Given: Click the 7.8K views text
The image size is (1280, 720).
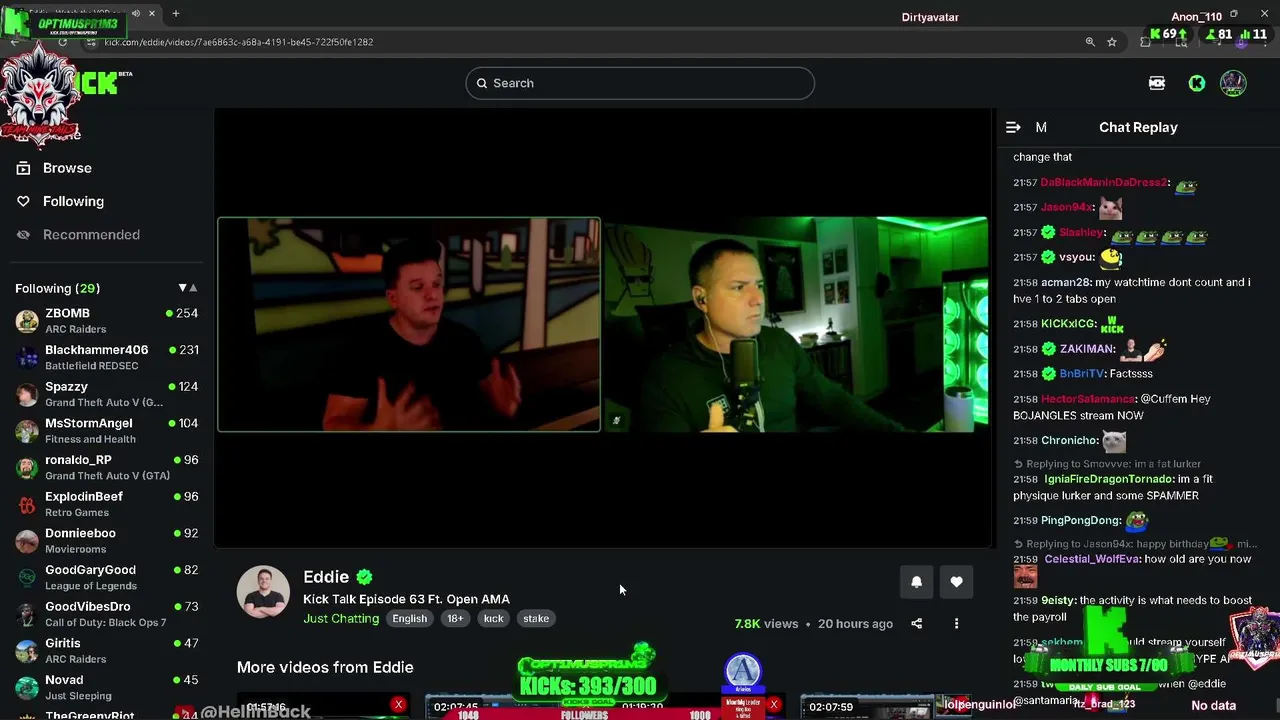Looking at the screenshot, I should click(x=766, y=623).
